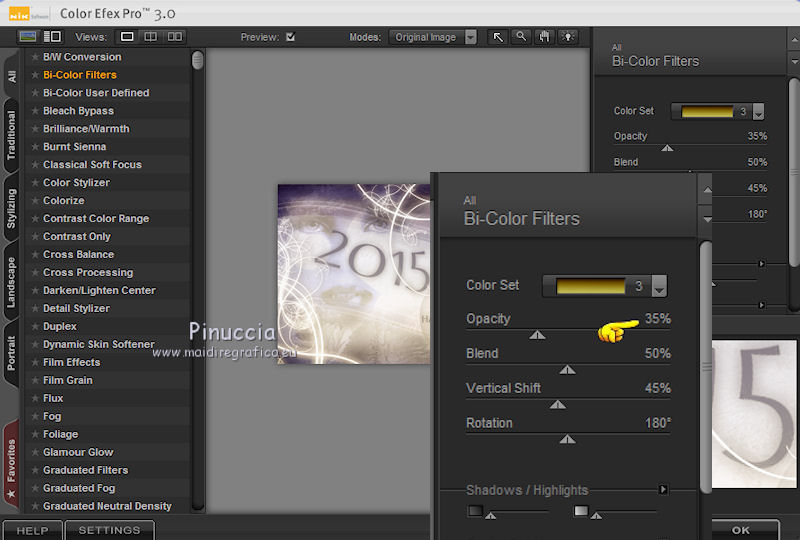Screen dimensions: 800x540
Task: Click the star next to Graduated Neutral Density
Action: click(35, 506)
